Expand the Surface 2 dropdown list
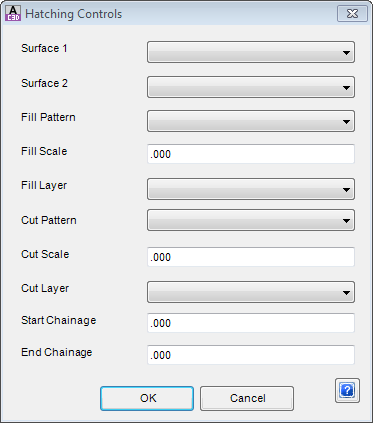The image size is (373, 423). (251, 87)
